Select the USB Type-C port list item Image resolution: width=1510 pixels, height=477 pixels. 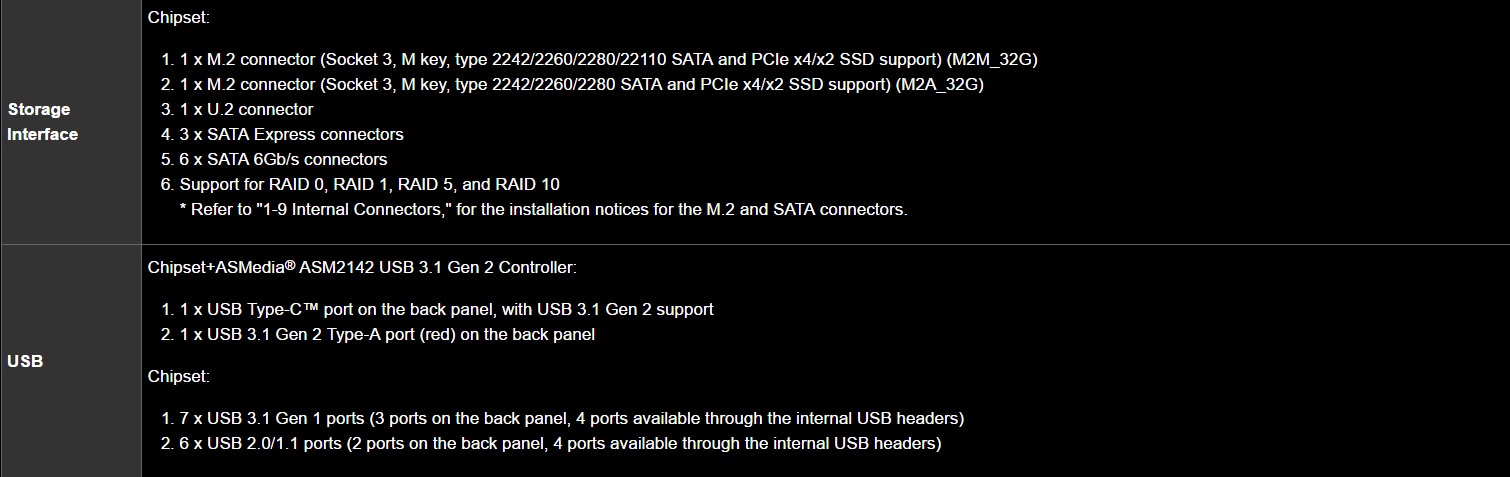pyautogui.click(x=446, y=310)
